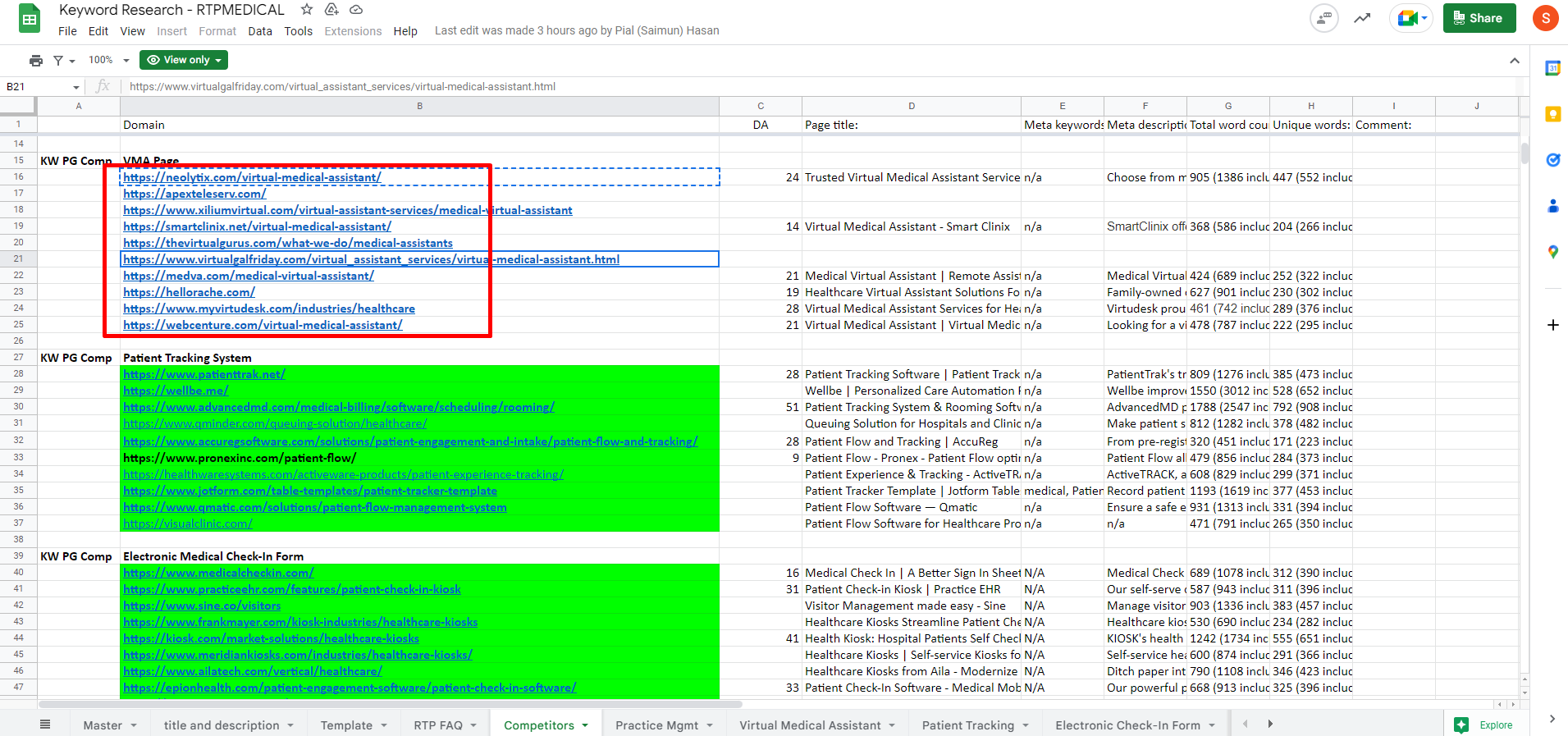
Task: Switch to Virtual Medical Assistant sheet
Action: (810, 725)
